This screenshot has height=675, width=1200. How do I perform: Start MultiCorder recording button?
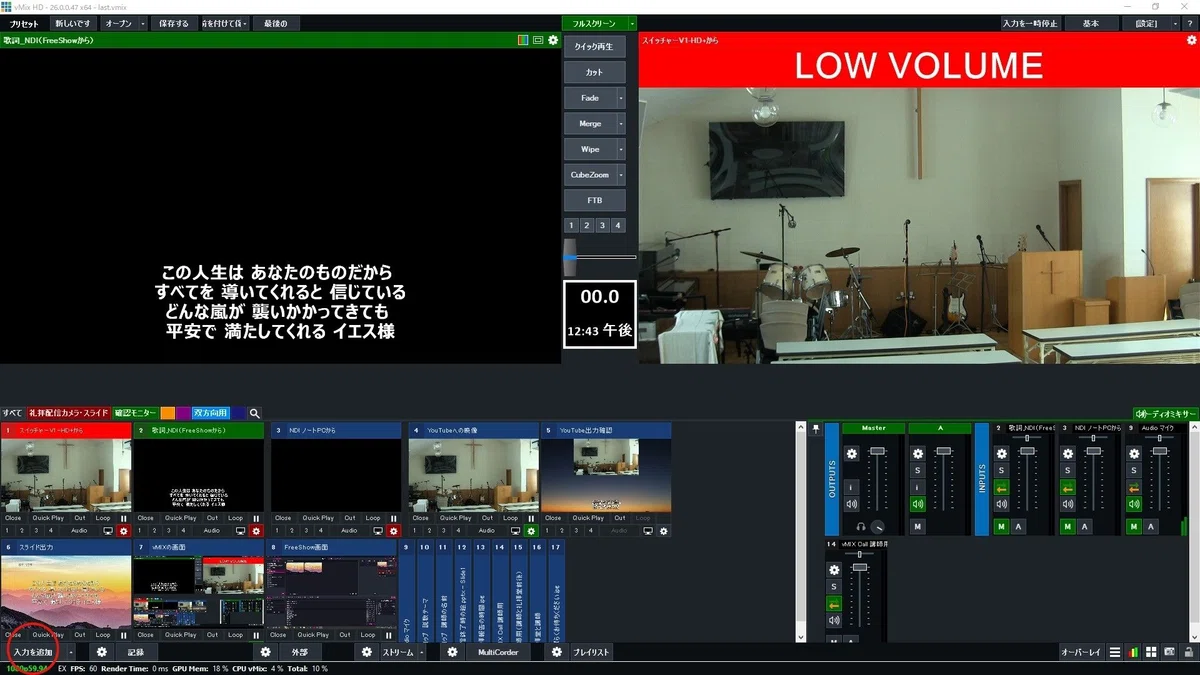coord(498,652)
